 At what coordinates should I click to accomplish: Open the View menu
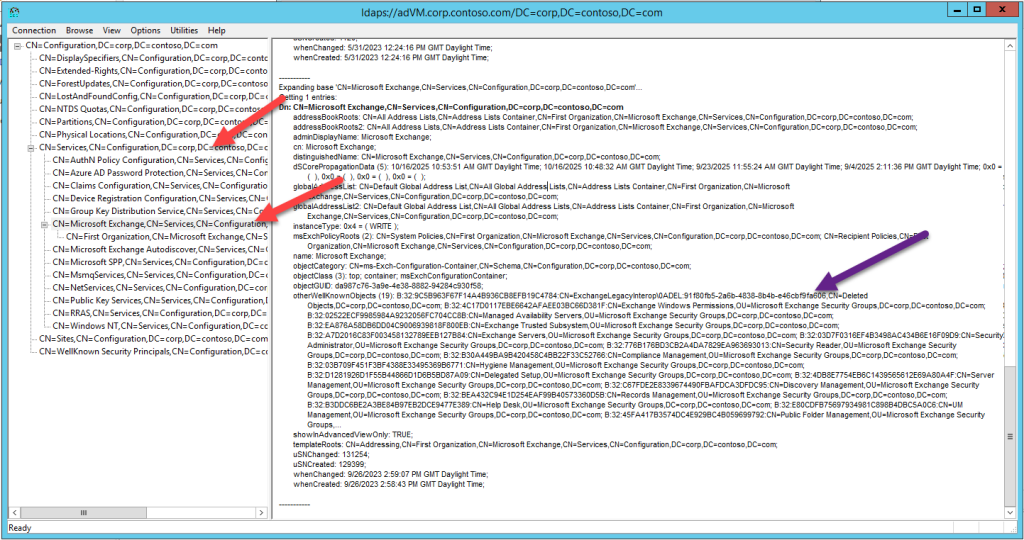point(111,31)
